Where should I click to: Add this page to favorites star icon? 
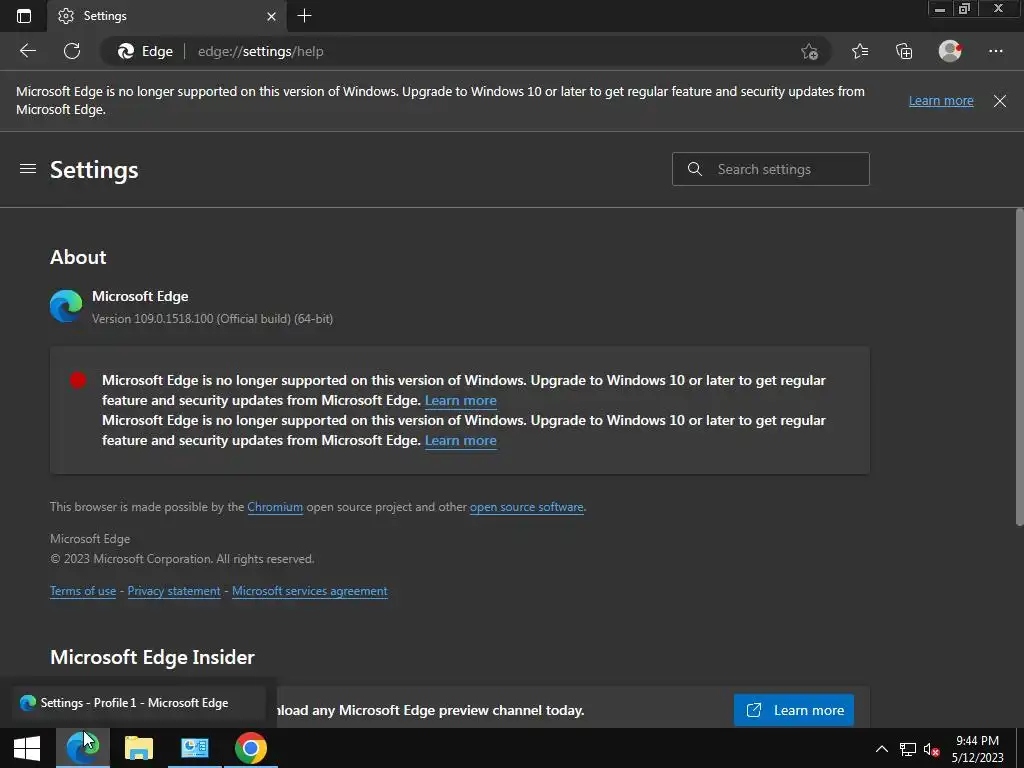pyautogui.click(x=809, y=52)
